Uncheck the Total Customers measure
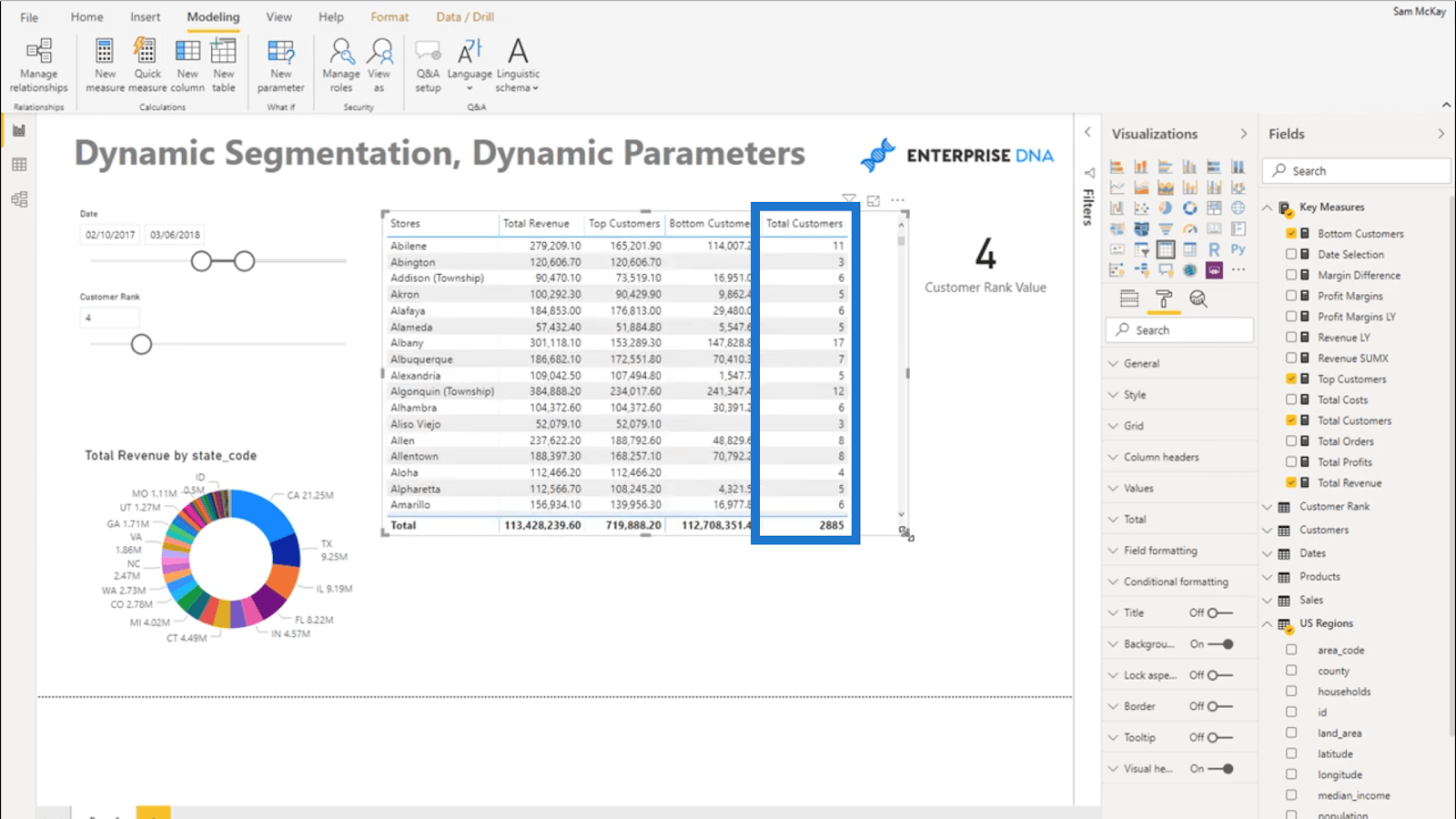The width and height of the screenshot is (1456, 819). click(1291, 420)
